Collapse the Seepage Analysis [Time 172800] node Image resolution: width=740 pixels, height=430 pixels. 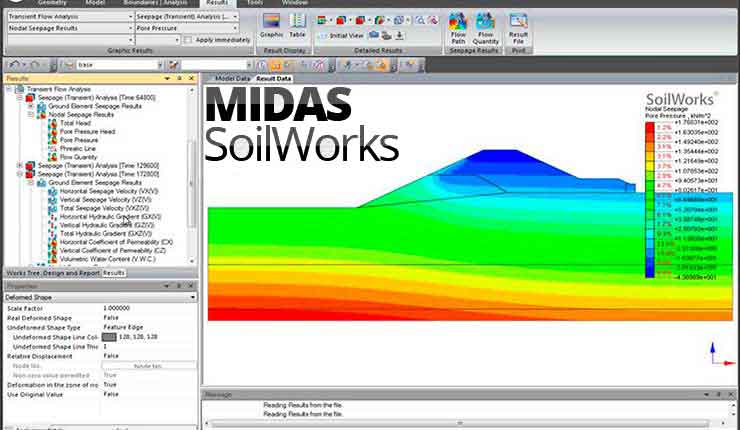[x=19, y=174]
